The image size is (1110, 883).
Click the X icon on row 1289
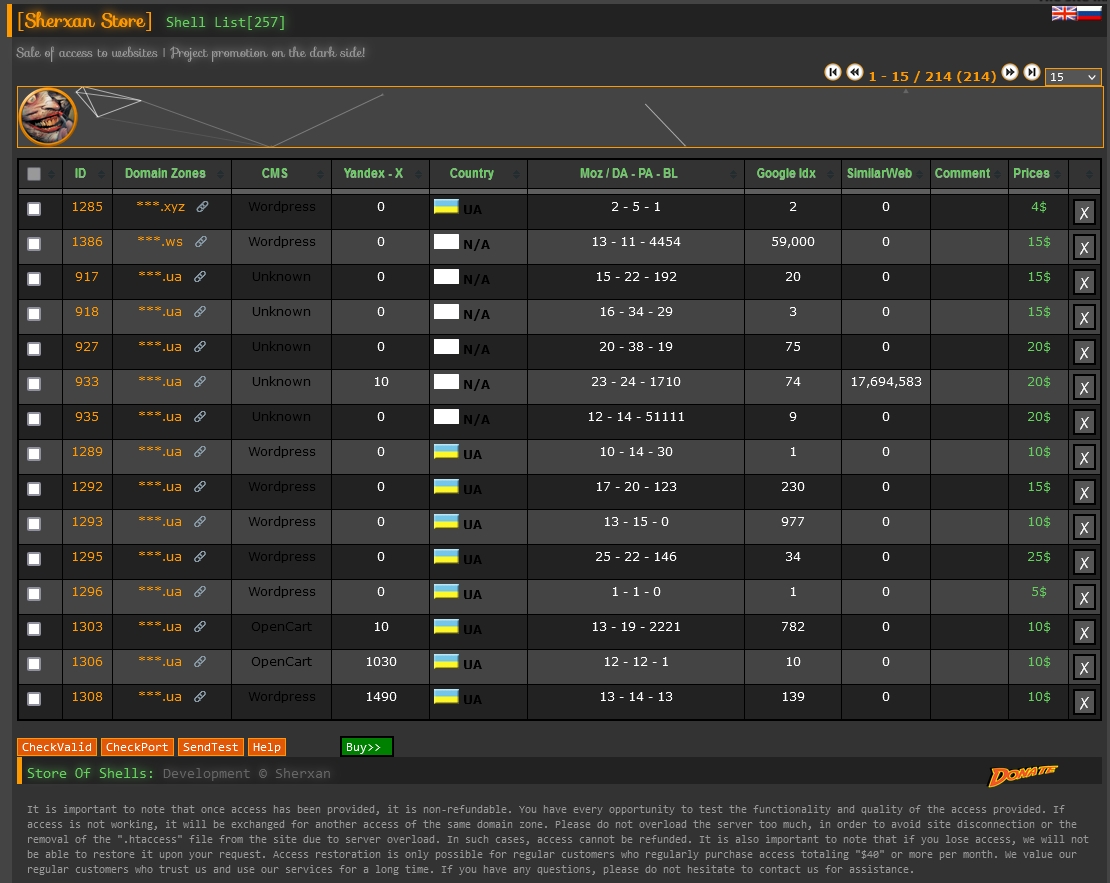(1084, 457)
